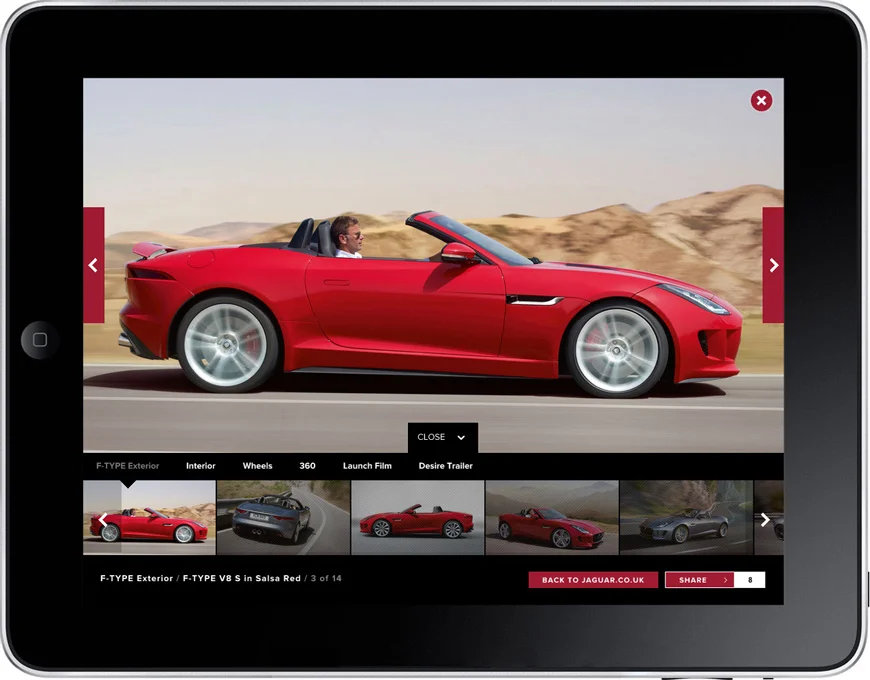
Task: Select the grey F-TYPE rear view thumbnail
Action: [x=284, y=517]
